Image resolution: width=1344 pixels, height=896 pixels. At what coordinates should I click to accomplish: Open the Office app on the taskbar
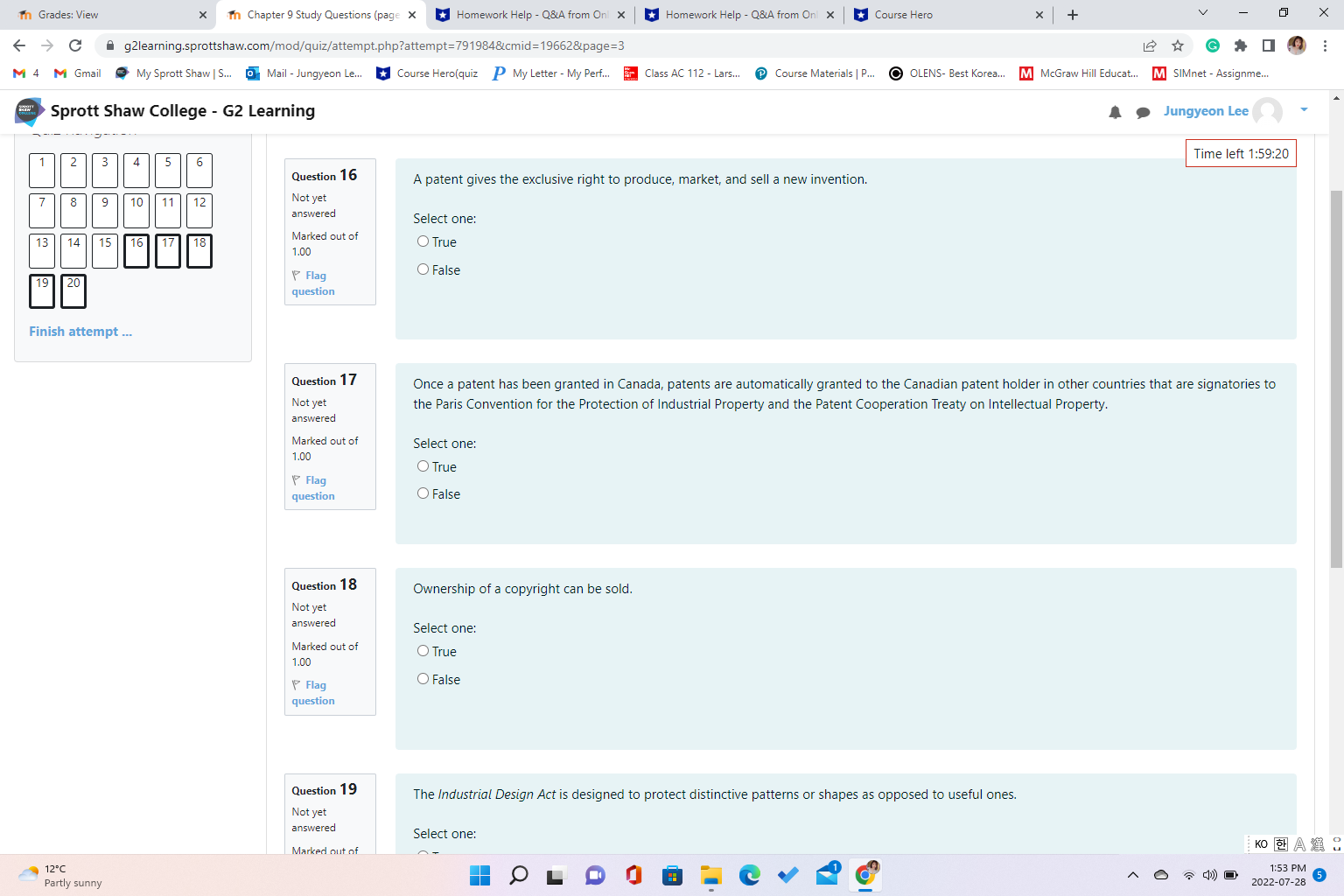pyautogui.click(x=633, y=875)
